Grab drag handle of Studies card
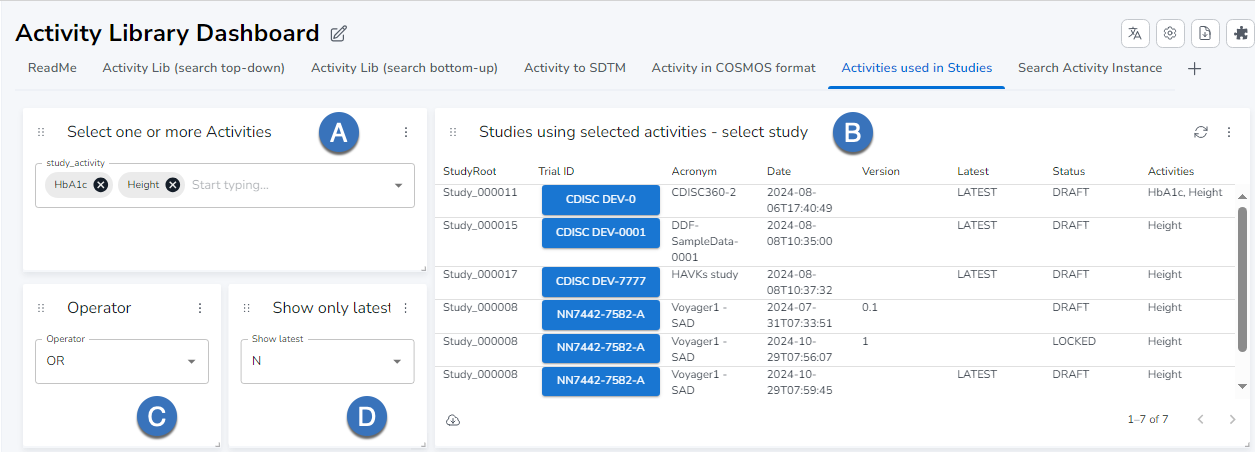 click(x=453, y=132)
